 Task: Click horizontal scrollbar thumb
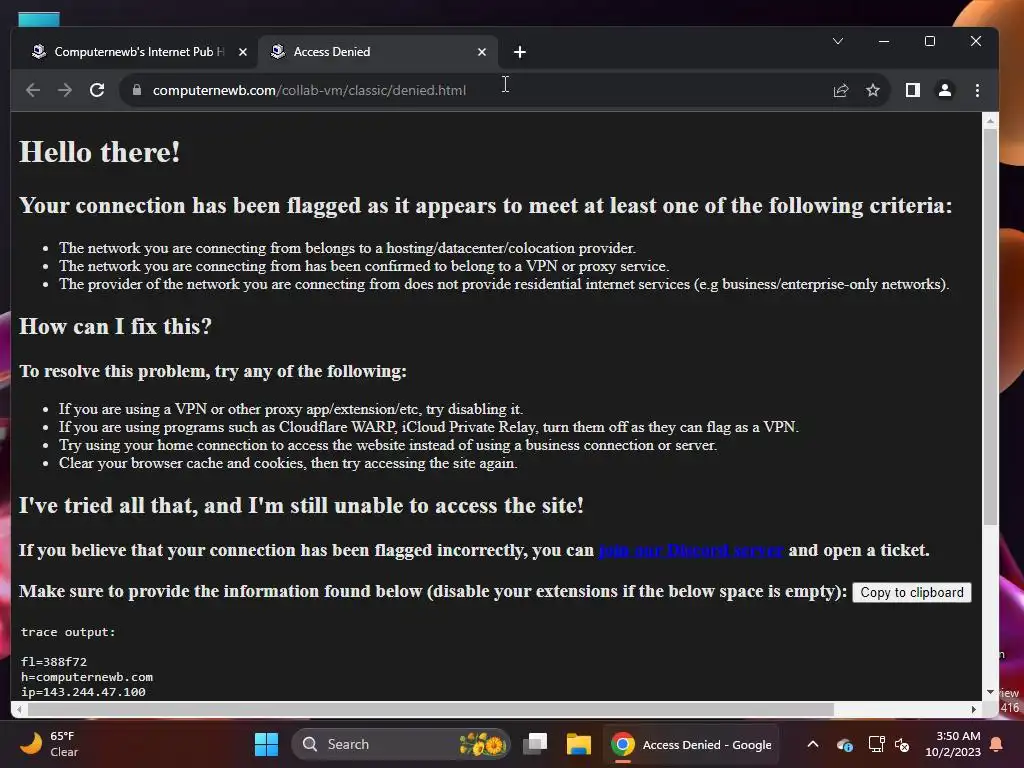pos(431,709)
